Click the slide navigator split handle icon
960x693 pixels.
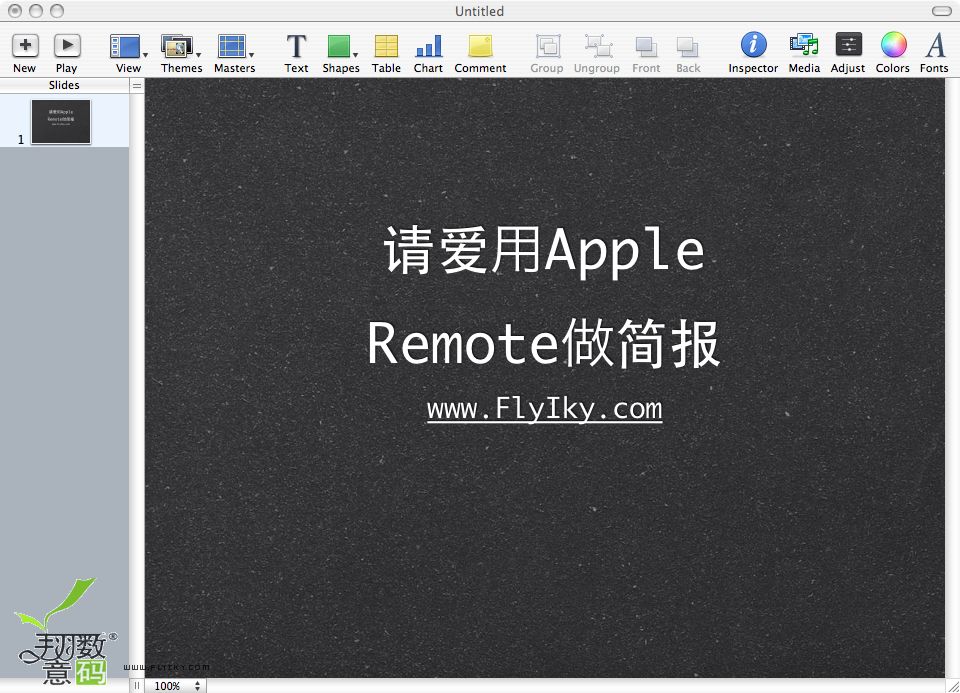(x=137, y=86)
